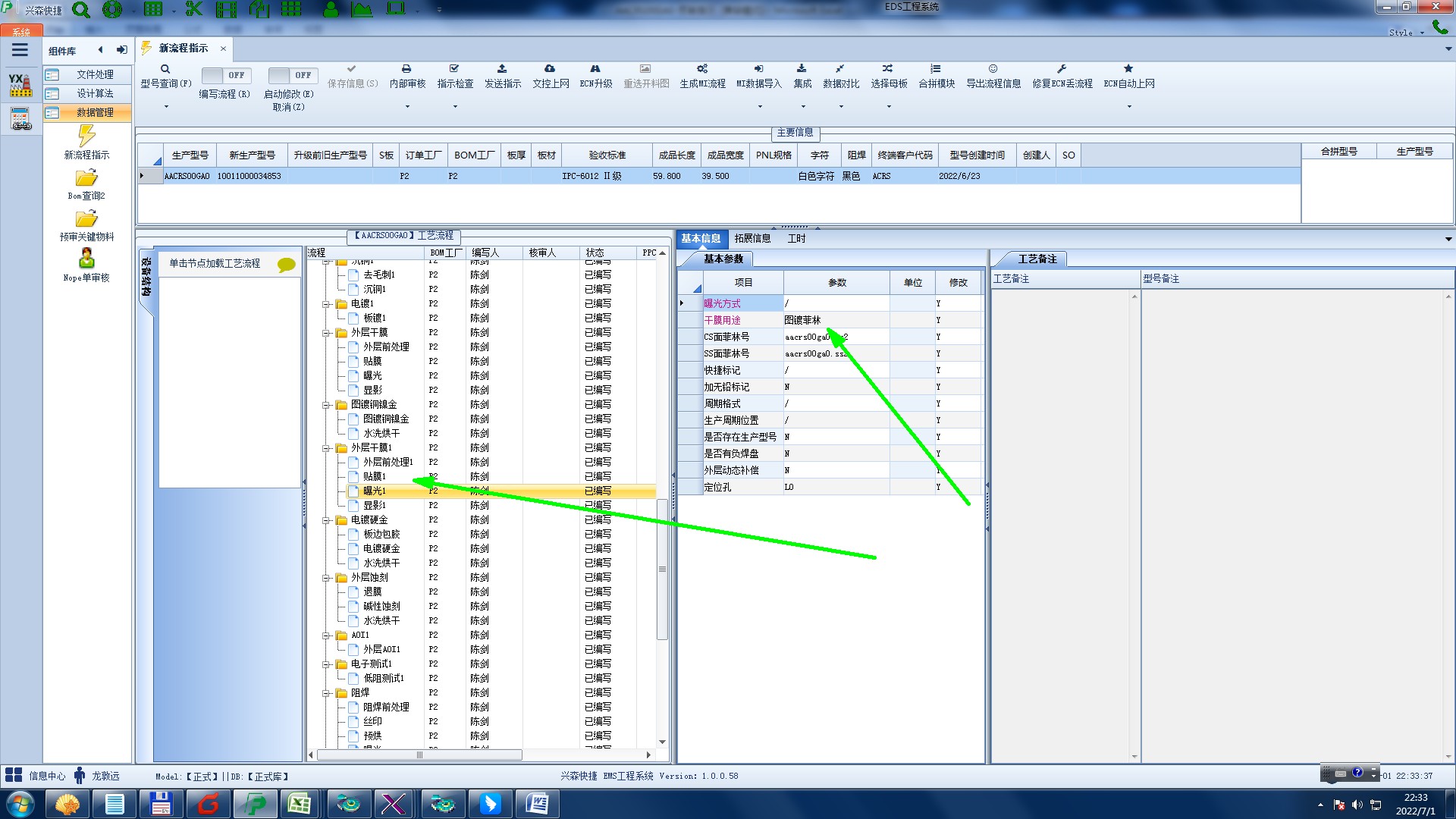Viewport: 1456px width, 819px height.
Task: Click 修复ECN丢流程 wrench icon
Action: 1062,68
